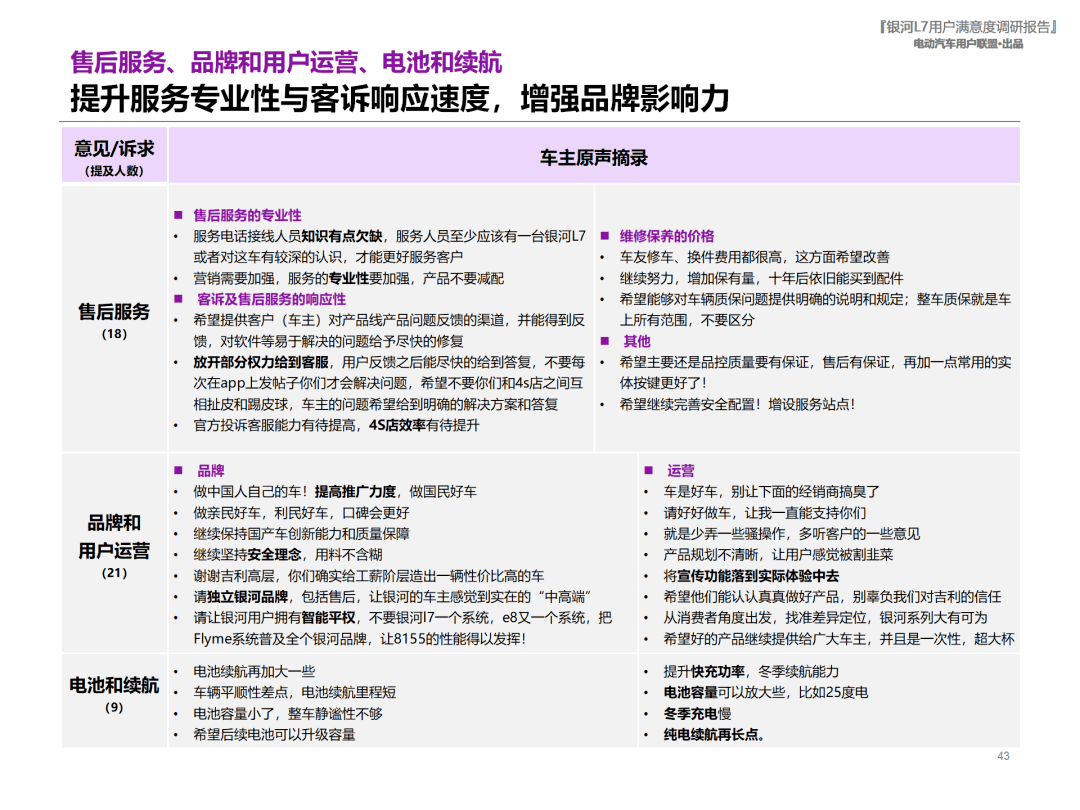Click the purple heading 售后服务、品牌和用户运营、电池和续航

point(286,62)
